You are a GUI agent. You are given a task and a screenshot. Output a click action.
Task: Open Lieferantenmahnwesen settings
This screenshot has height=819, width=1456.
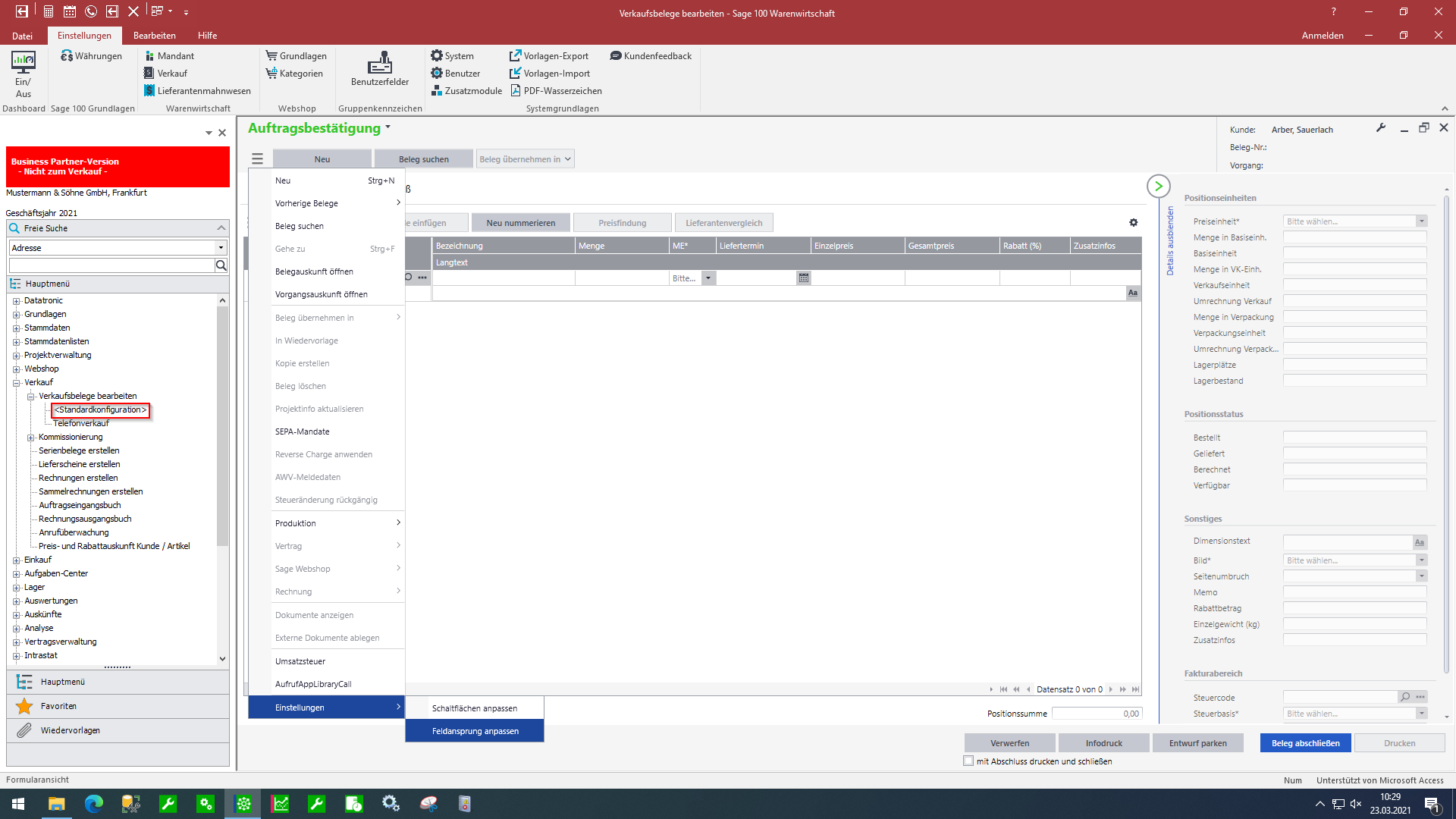197,91
